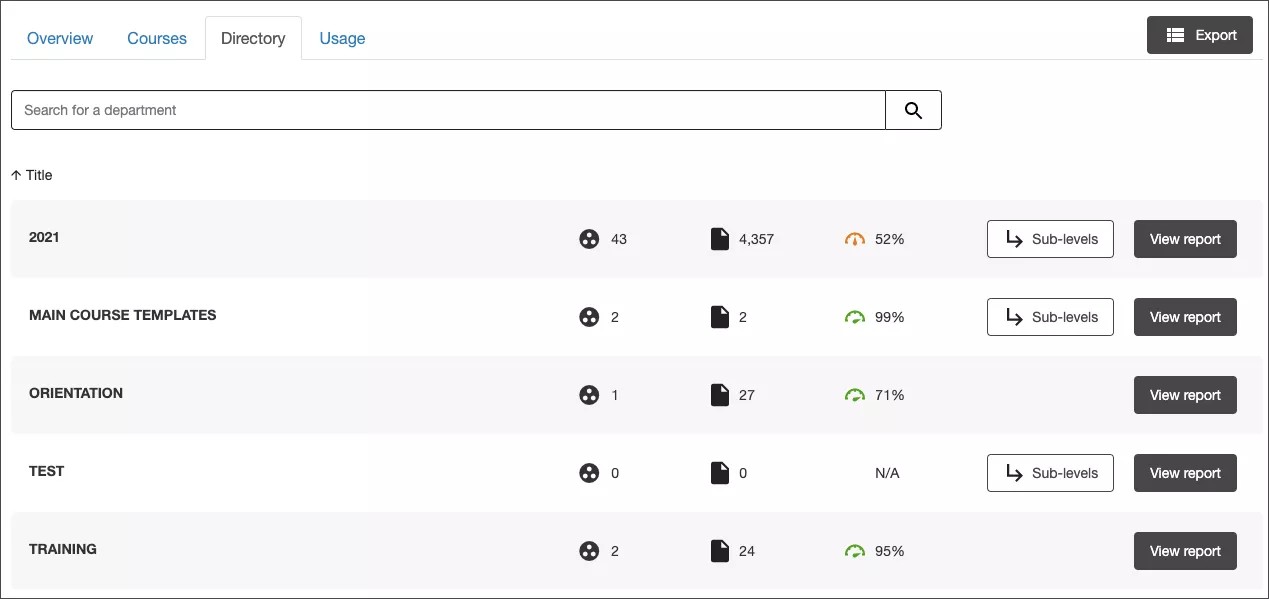
Task: Switch to the Overview tab
Action: coord(59,38)
